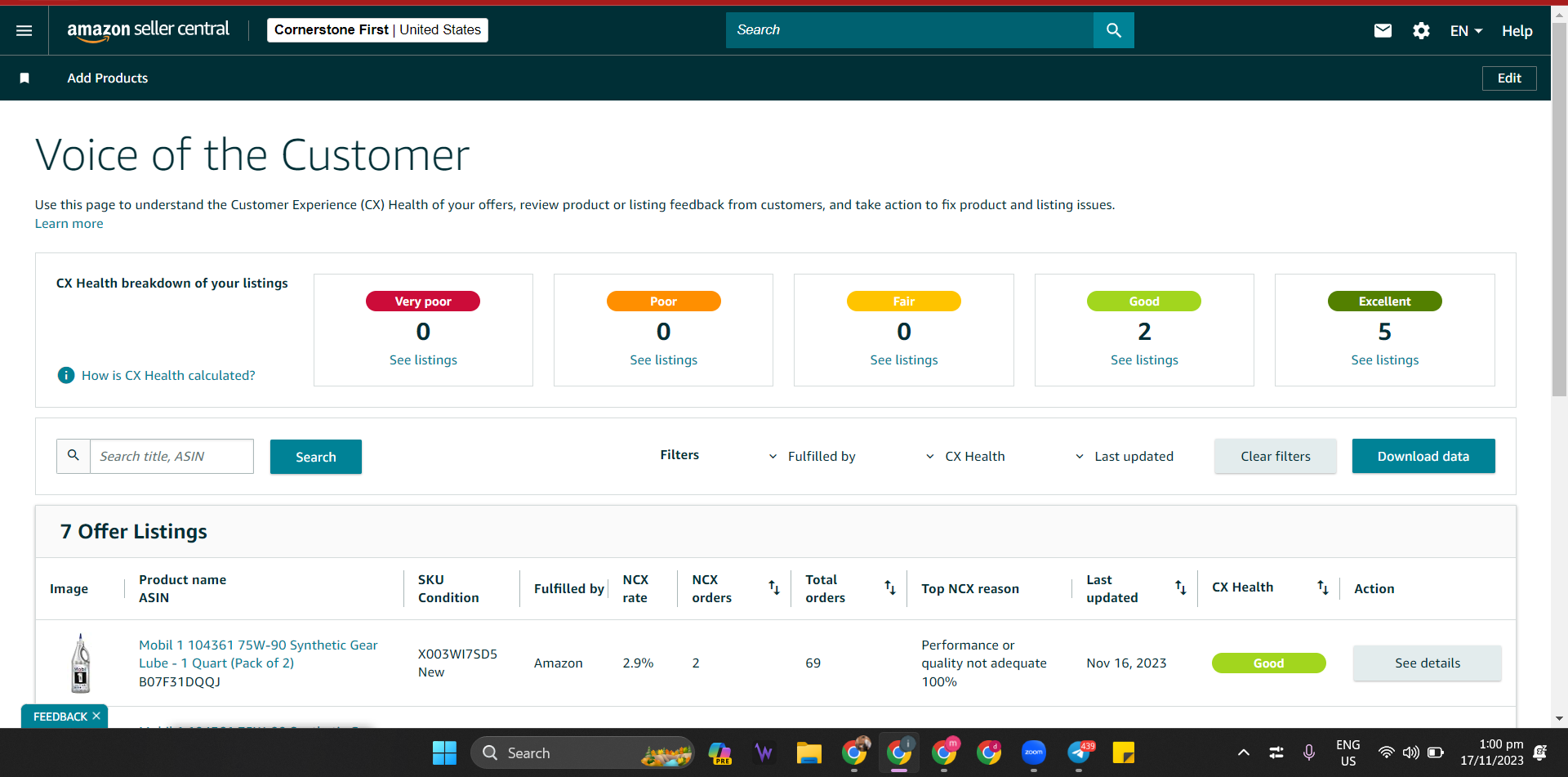The image size is (1568, 777).
Task: Click the SKU text X003WI7SD5
Action: click(457, 654)
